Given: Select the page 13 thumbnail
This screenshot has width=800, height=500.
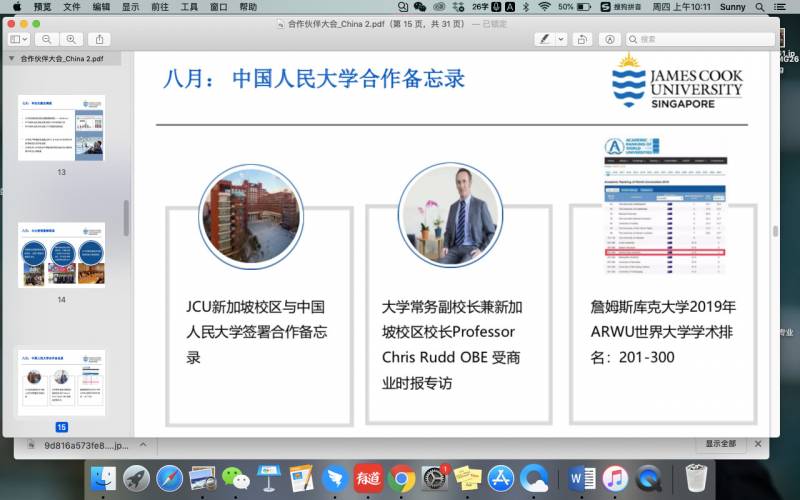Looking at the screenshot, I should point(61,128).
